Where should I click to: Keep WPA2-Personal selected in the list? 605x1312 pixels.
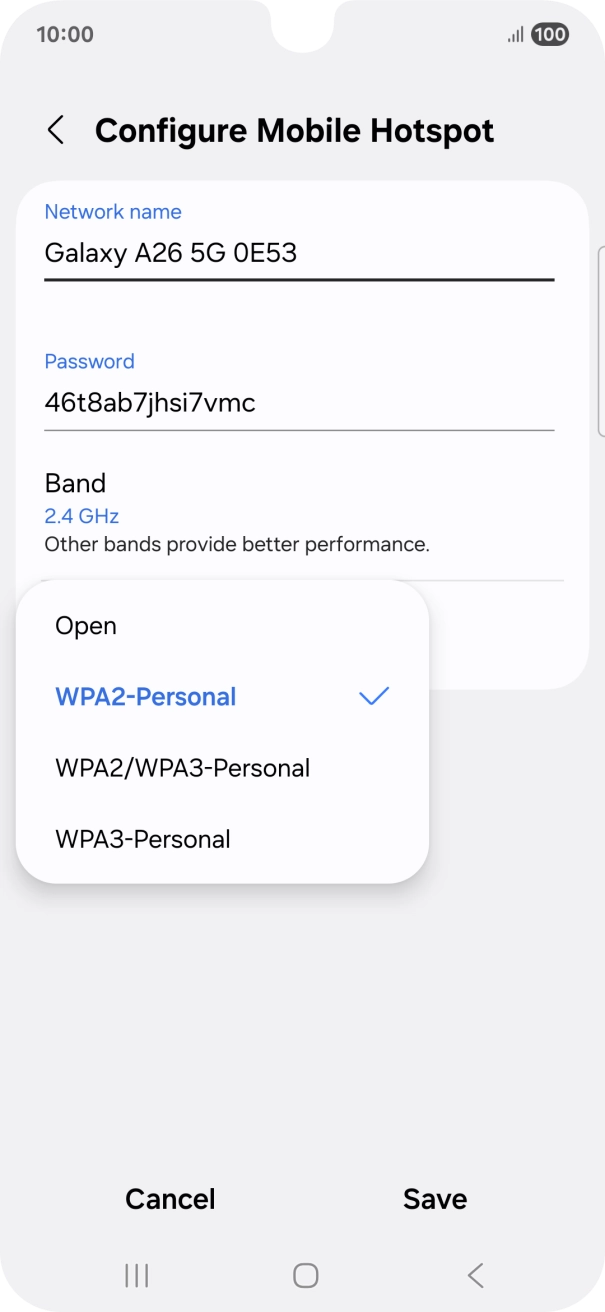point(146,696)
